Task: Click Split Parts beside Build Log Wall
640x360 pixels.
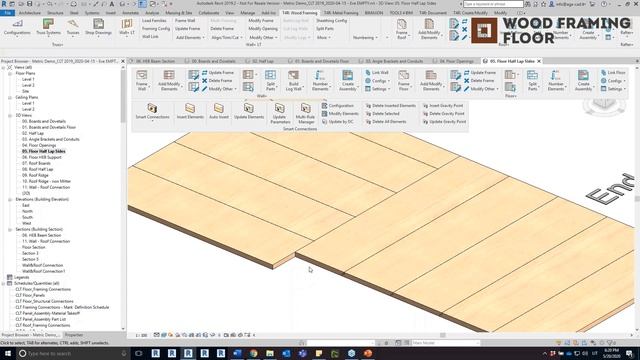Action: coord(270,80)
